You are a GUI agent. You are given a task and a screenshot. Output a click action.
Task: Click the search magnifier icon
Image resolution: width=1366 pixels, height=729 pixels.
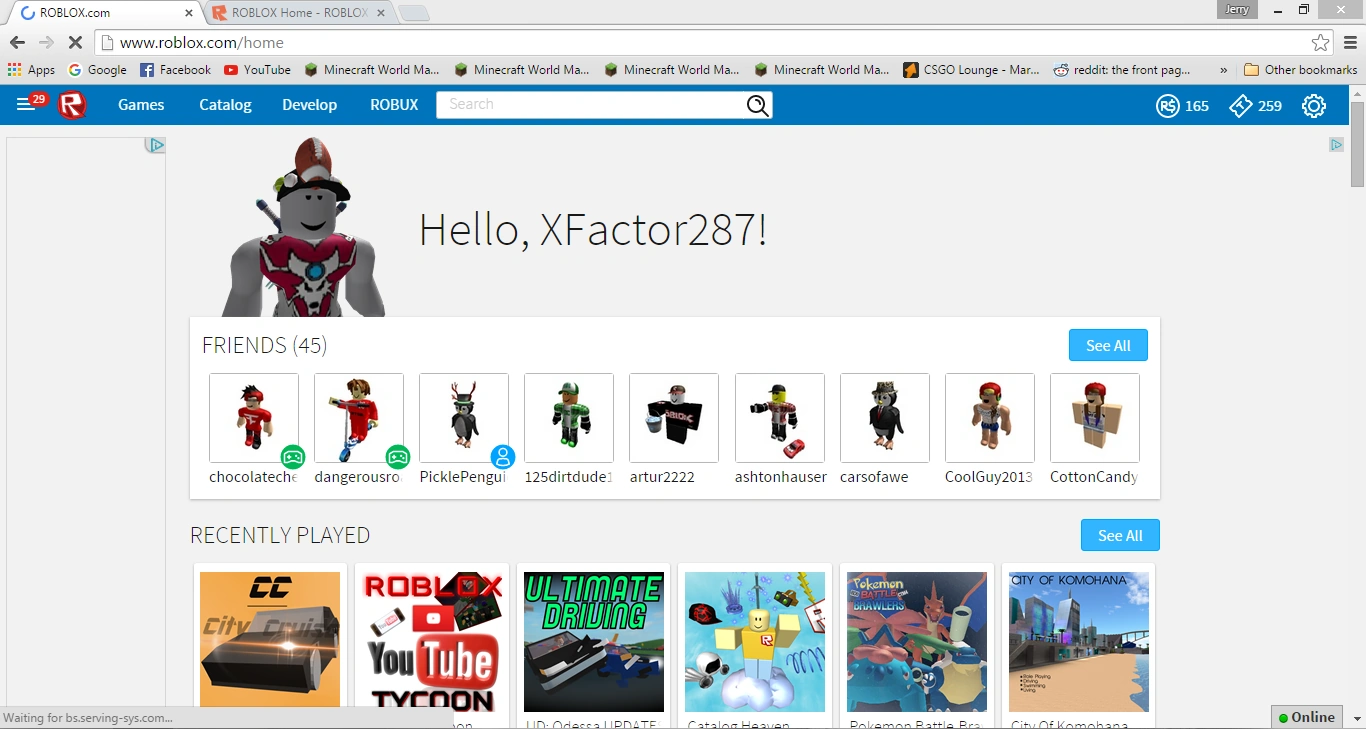[757, 105]
